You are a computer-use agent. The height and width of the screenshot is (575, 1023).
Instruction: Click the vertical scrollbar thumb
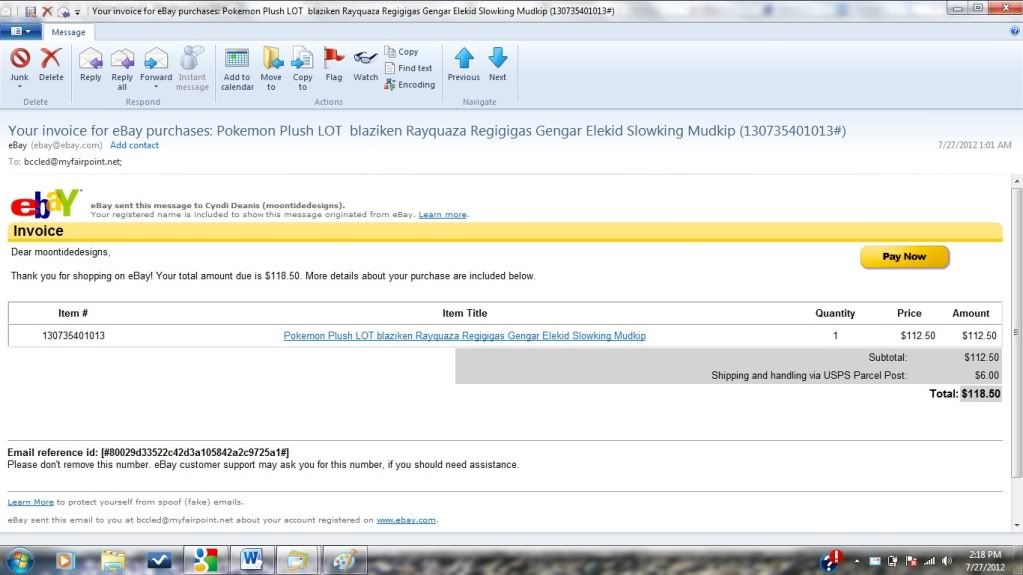(1016, 332)
